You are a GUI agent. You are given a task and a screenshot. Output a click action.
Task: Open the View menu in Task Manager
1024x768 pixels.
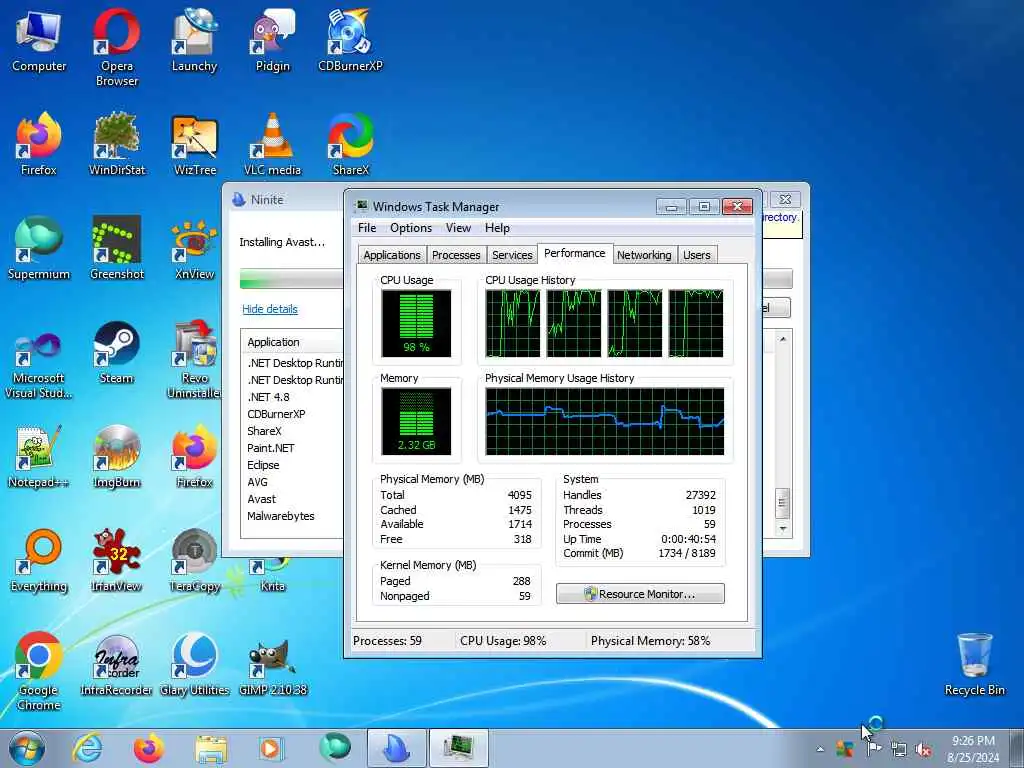458,228
